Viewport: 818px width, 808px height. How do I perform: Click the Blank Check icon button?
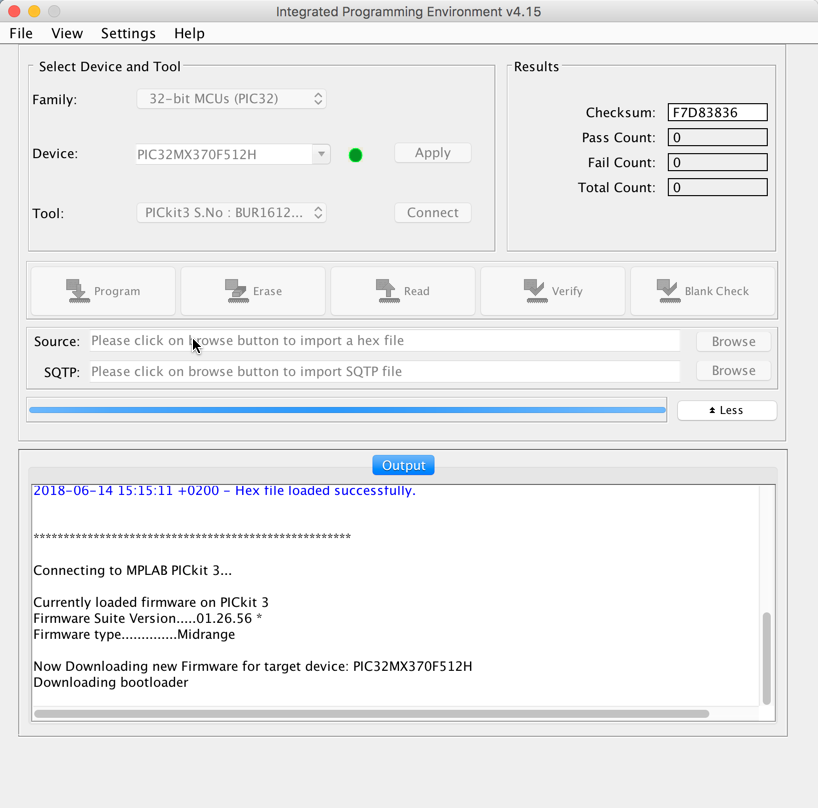pos(703,291)
